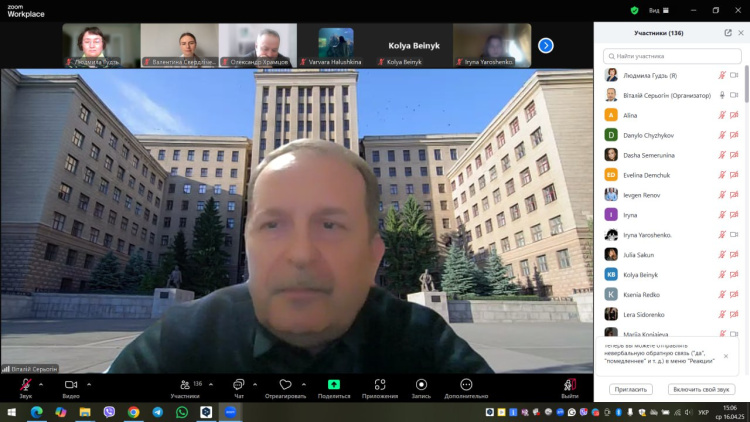Unmute microphone with the Звук button

tap(25, 385)
